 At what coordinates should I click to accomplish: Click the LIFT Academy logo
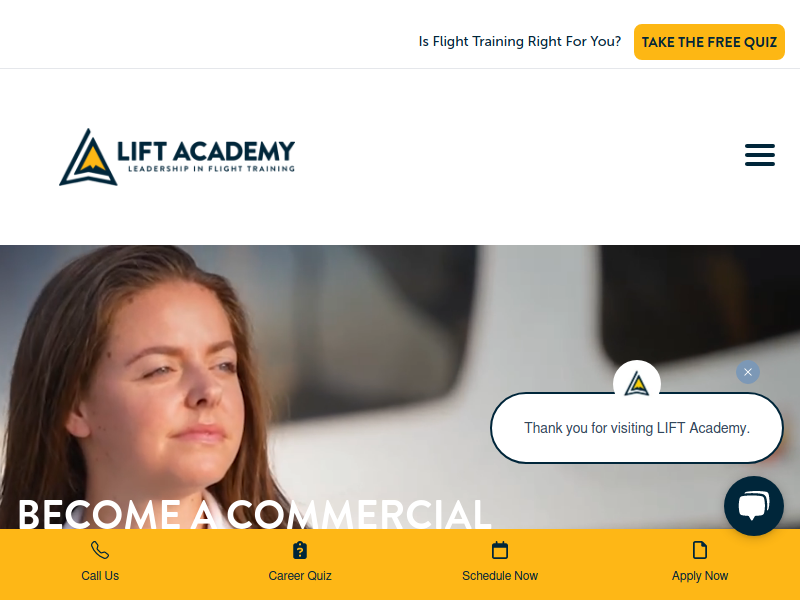(x=177, y=157)
